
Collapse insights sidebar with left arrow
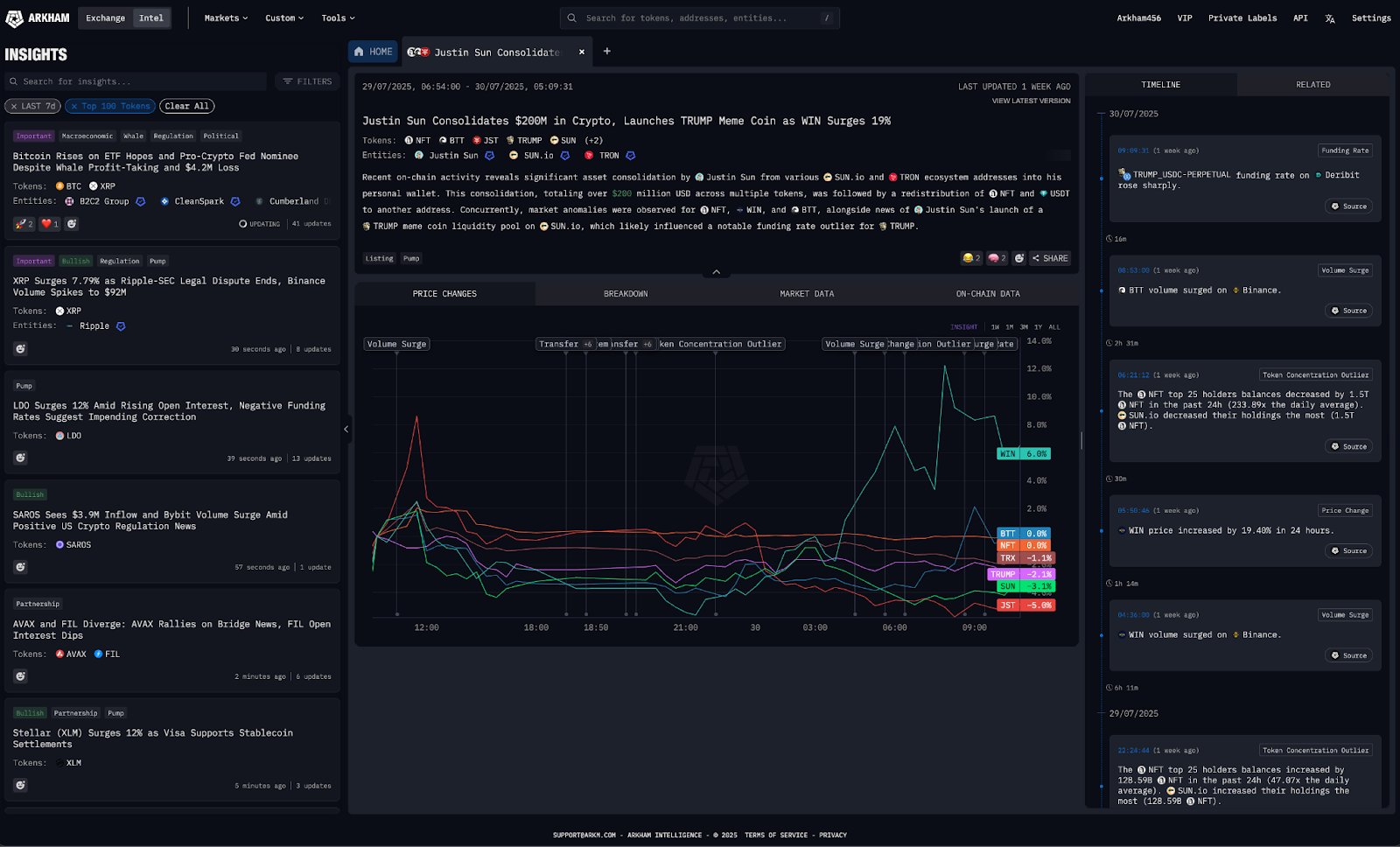click(346, 429)
